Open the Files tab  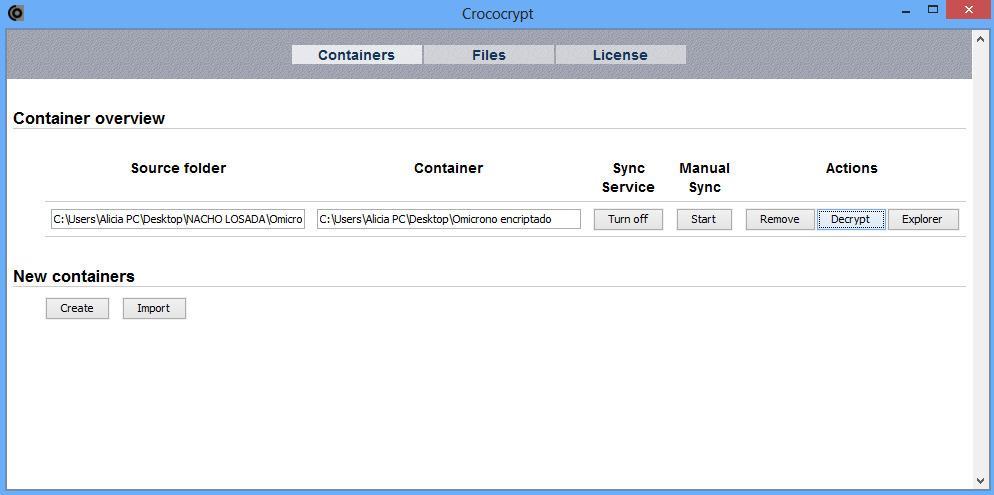click(489, 55)
